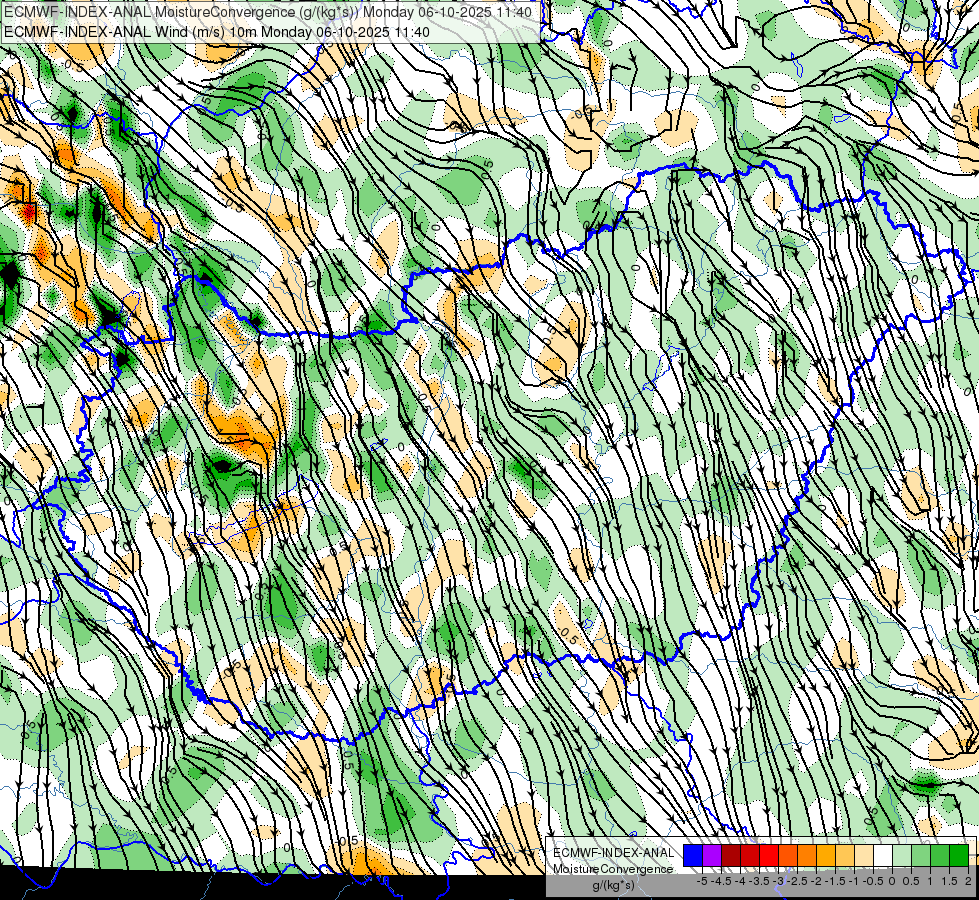
Task: Click the 'g/(kg*s)' unit label in legend
Action: tap(613, 885)
